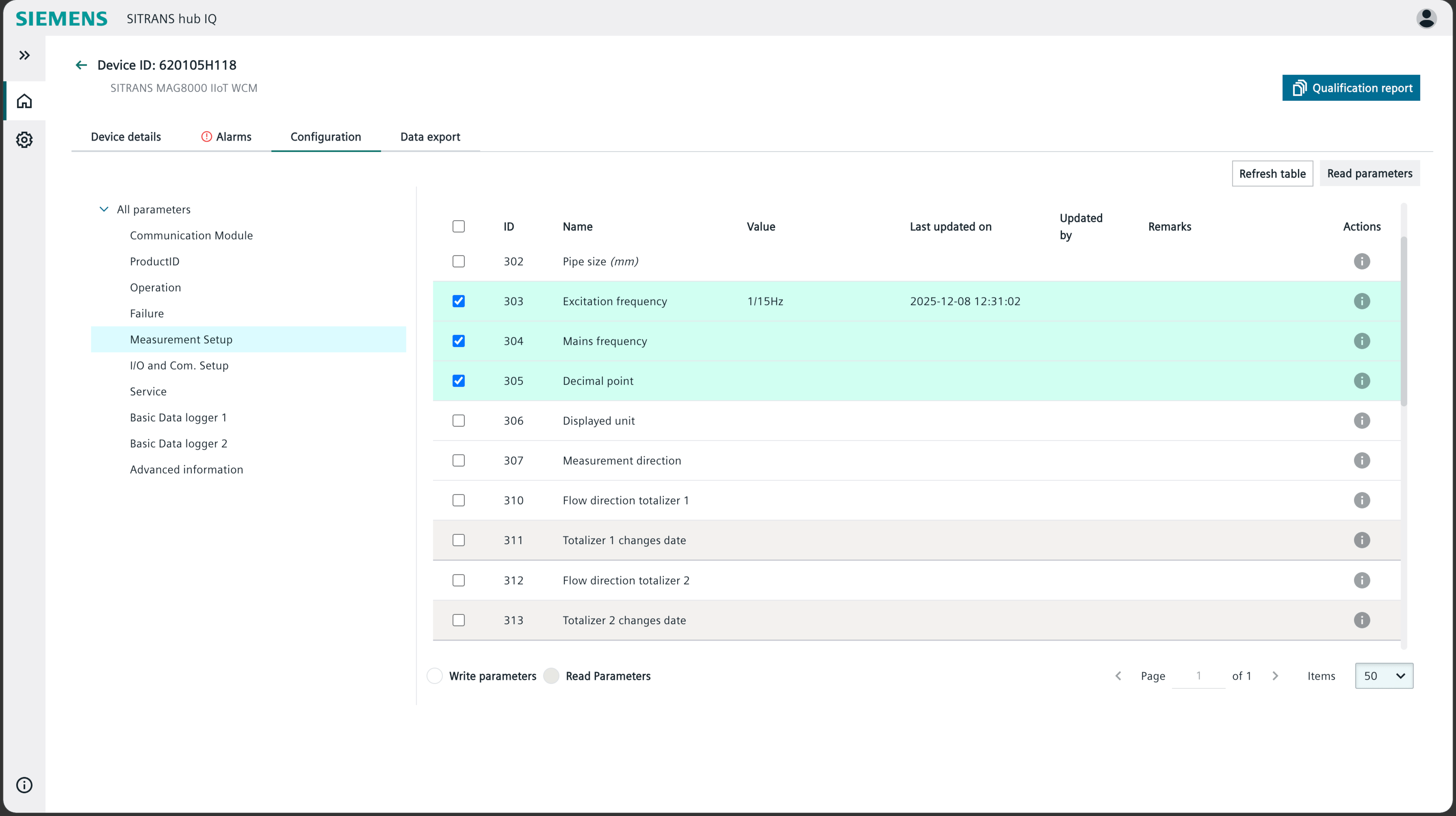Select the Read Parameters radio button
The height and width of the screenshot is (816, 1456).
tap(551, 676)
